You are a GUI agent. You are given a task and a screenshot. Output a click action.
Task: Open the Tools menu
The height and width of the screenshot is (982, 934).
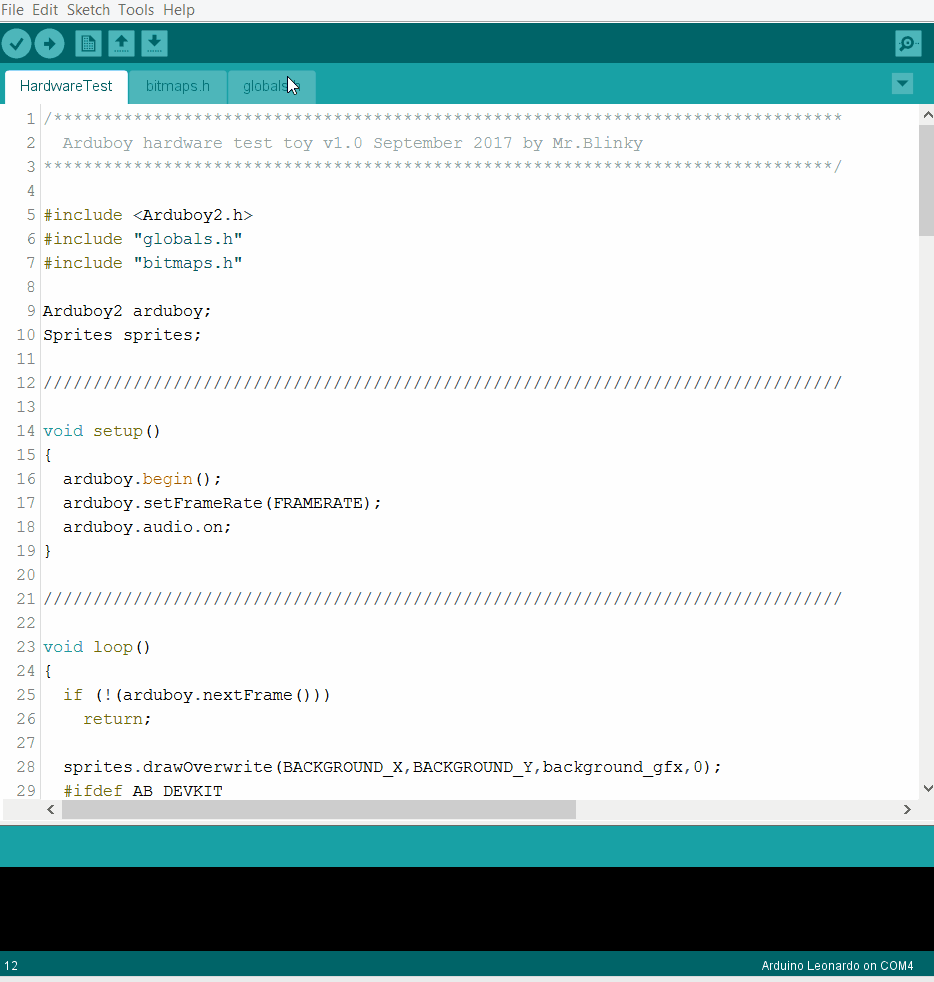tap(136, 10)
